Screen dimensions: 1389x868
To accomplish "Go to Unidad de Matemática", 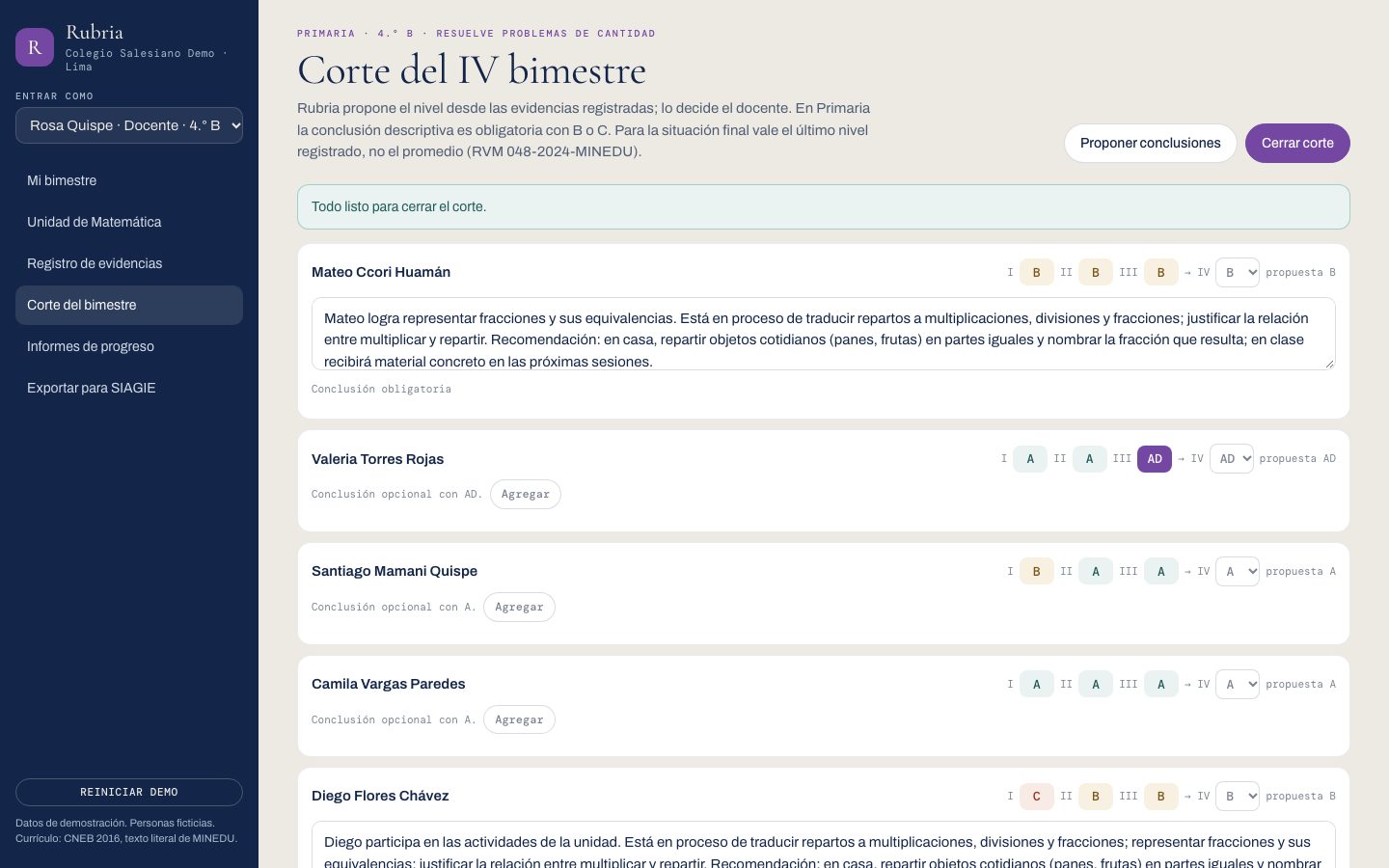I will point(129,222).
